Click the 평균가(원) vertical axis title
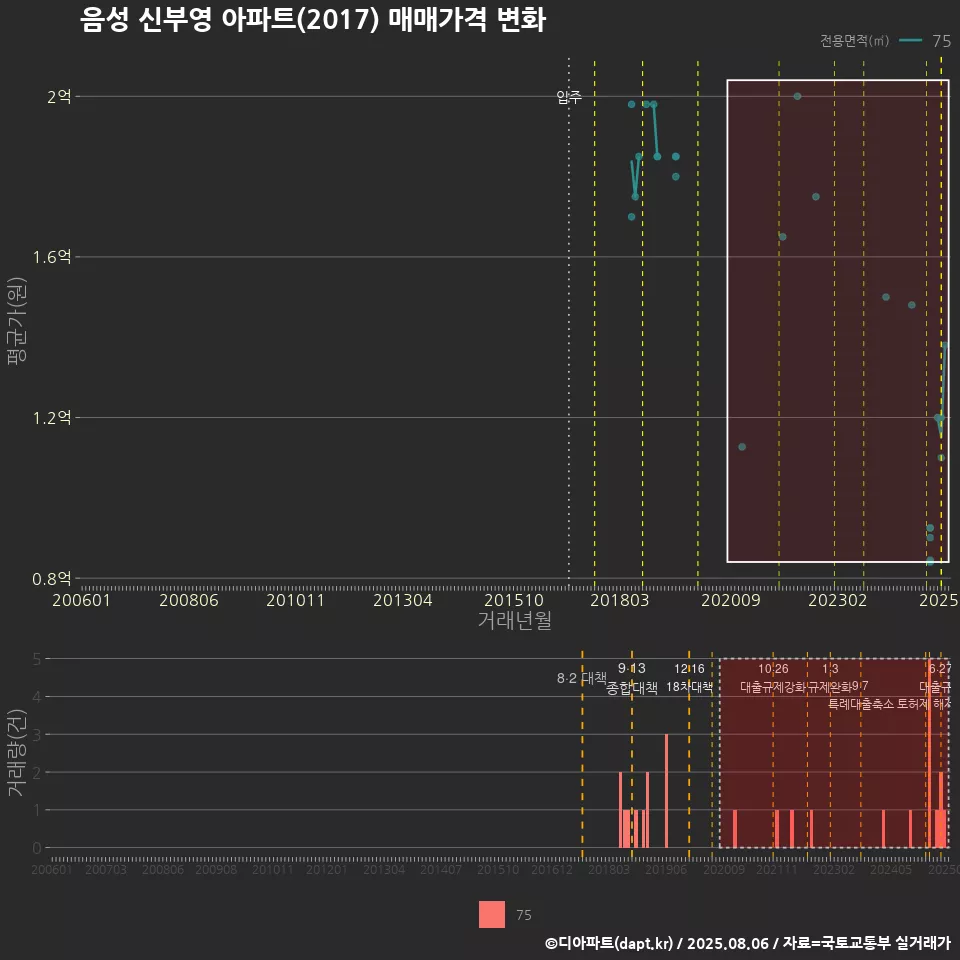Viewport: 960px width, 960px height. (x=17, y=321)
